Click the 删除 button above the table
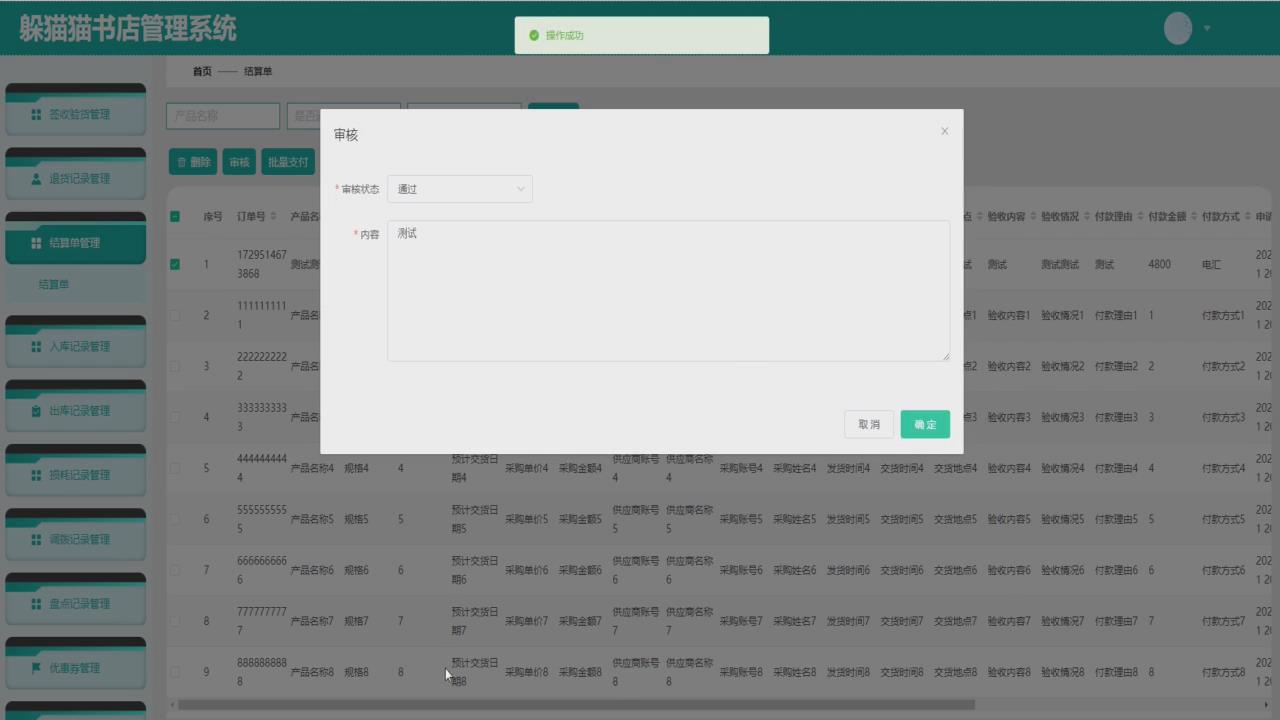The height and width of the screenshot is (720, 1280). pos(193,162)
